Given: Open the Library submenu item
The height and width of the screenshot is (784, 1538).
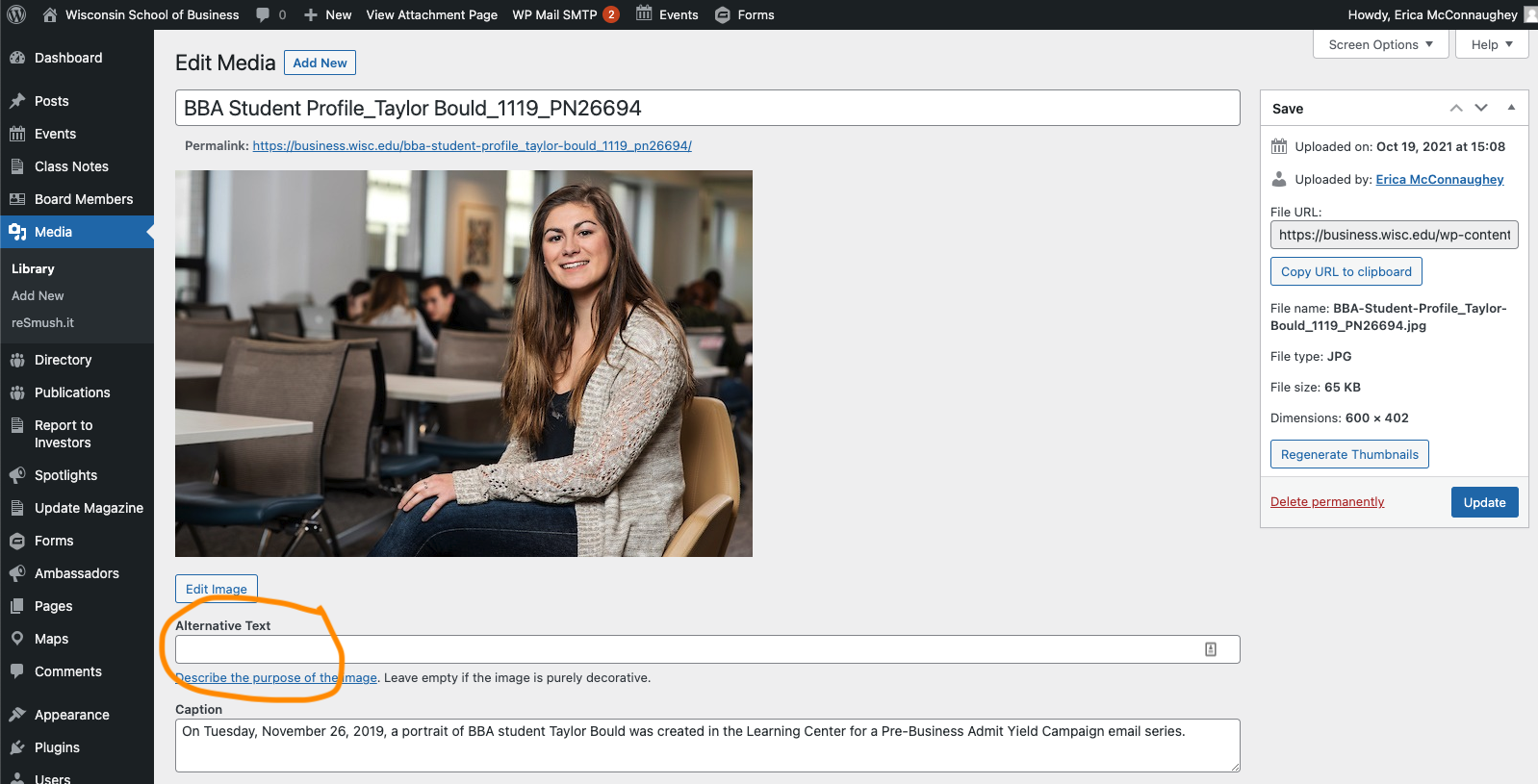Looking at the screenshot, I should [33, 269].
